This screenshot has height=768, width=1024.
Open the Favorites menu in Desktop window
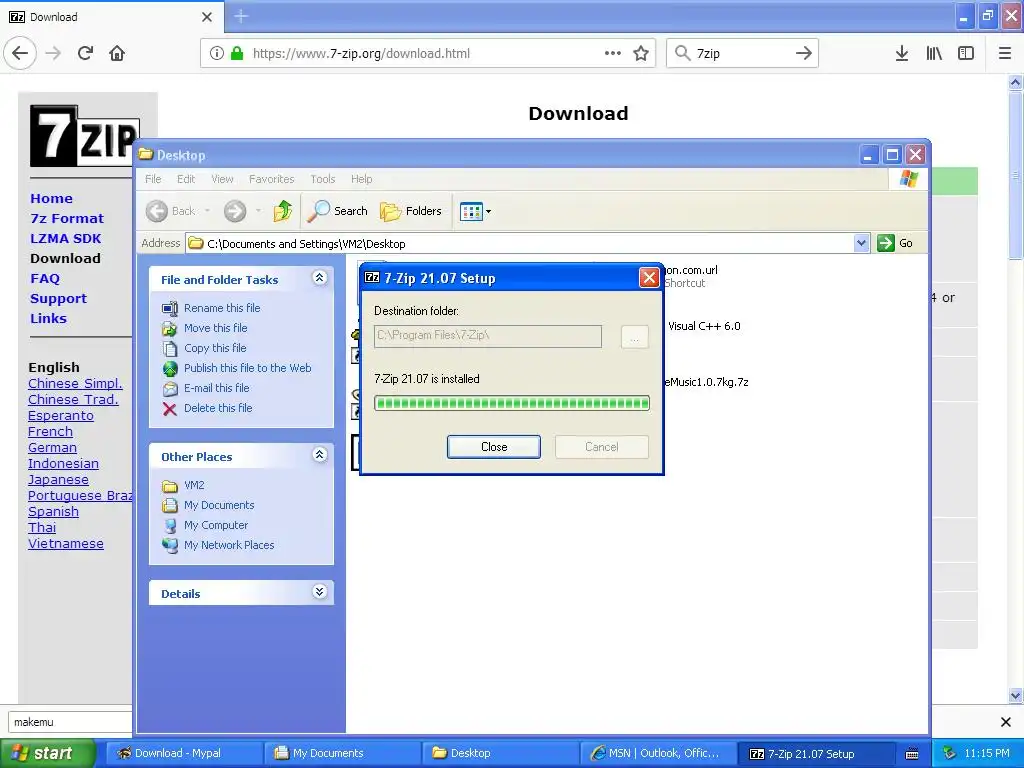pyautogui.click(x=272, y=179)
